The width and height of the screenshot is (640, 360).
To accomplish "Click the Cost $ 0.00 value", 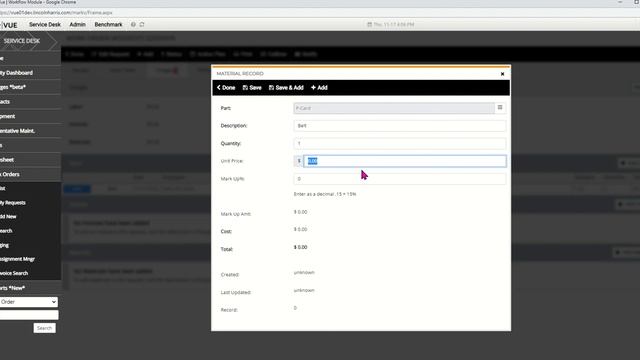I will point(300,229).
